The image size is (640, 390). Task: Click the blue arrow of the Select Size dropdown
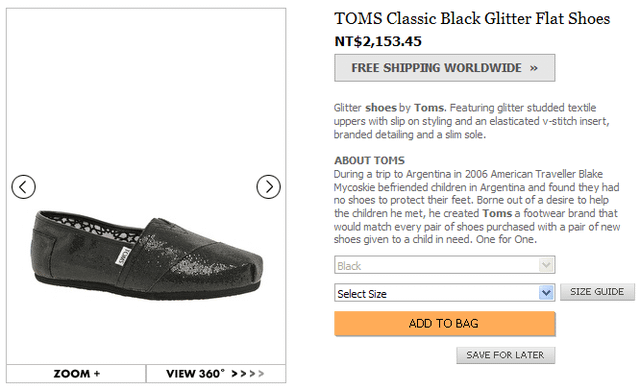pos(546,293)
